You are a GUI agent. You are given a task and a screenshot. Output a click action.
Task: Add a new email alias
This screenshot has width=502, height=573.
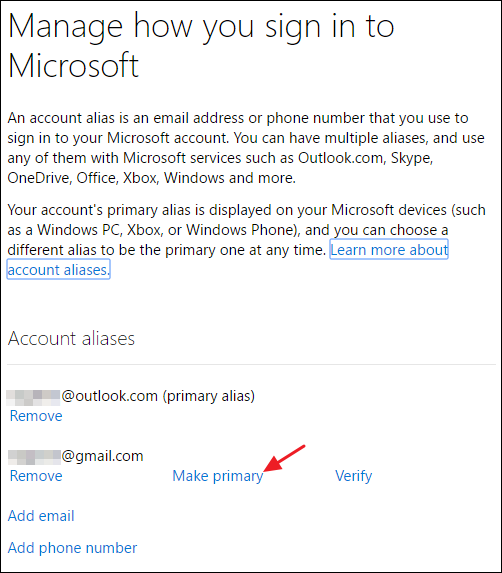coord(41,516)
